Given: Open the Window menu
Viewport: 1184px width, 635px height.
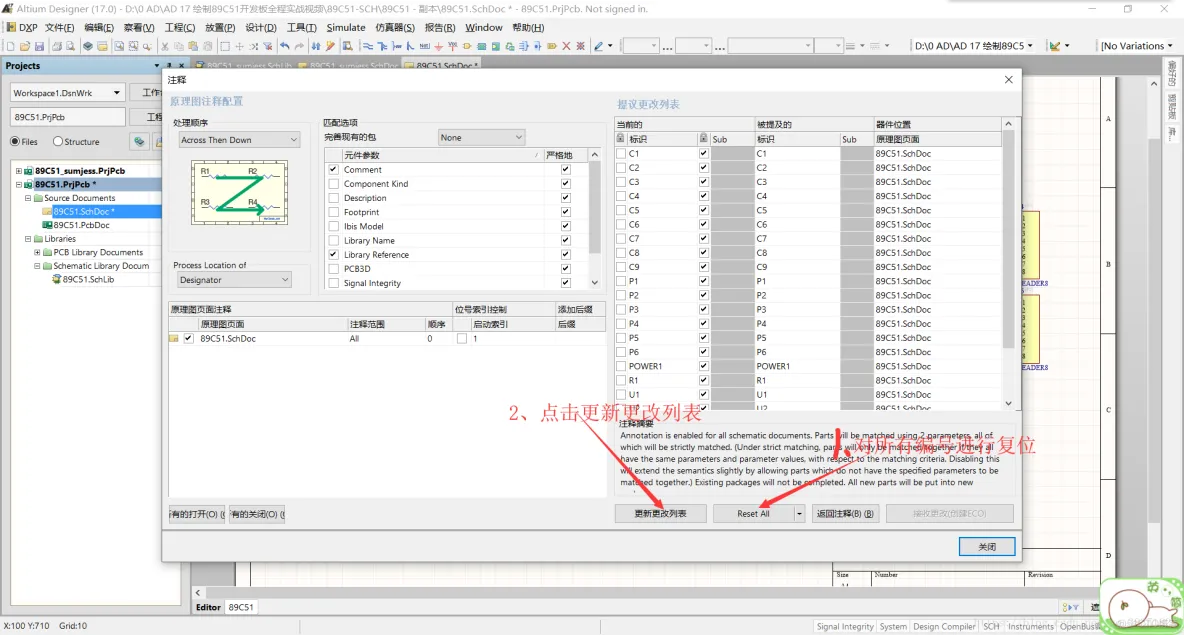Looking at the screenshot, I should coord(483,27).
